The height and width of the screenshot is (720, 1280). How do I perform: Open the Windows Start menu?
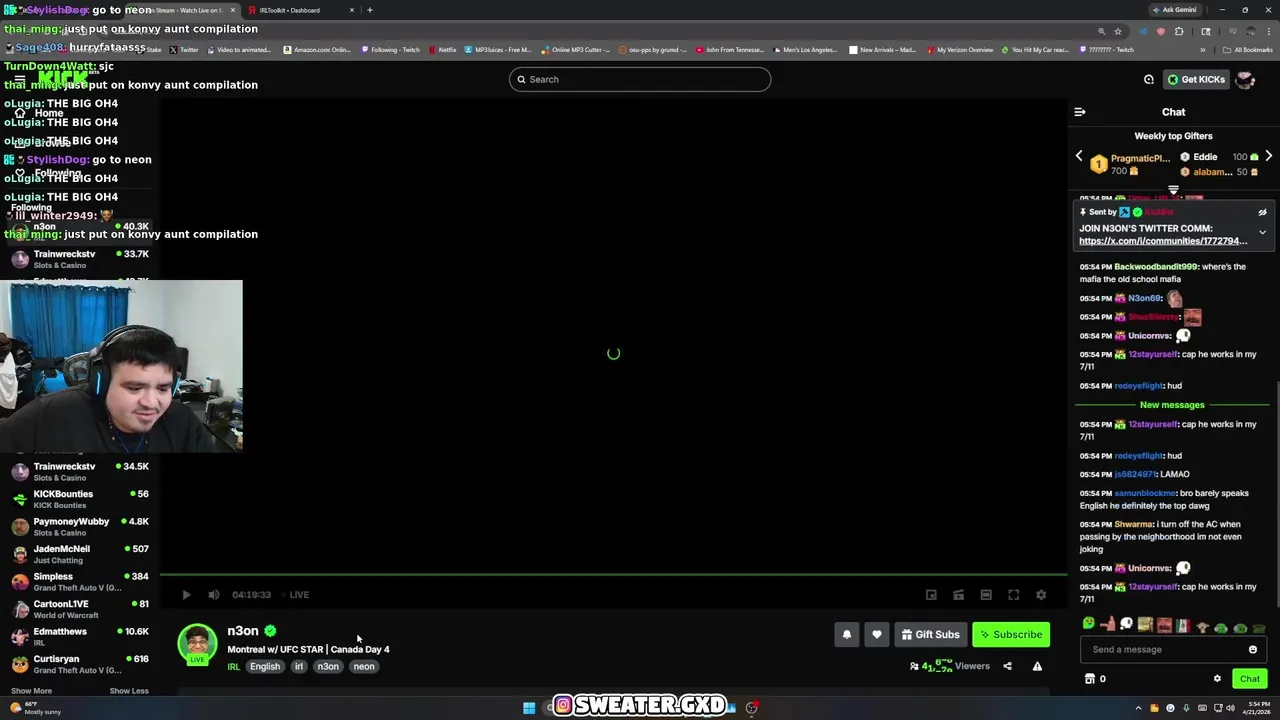tap(529, 708)
